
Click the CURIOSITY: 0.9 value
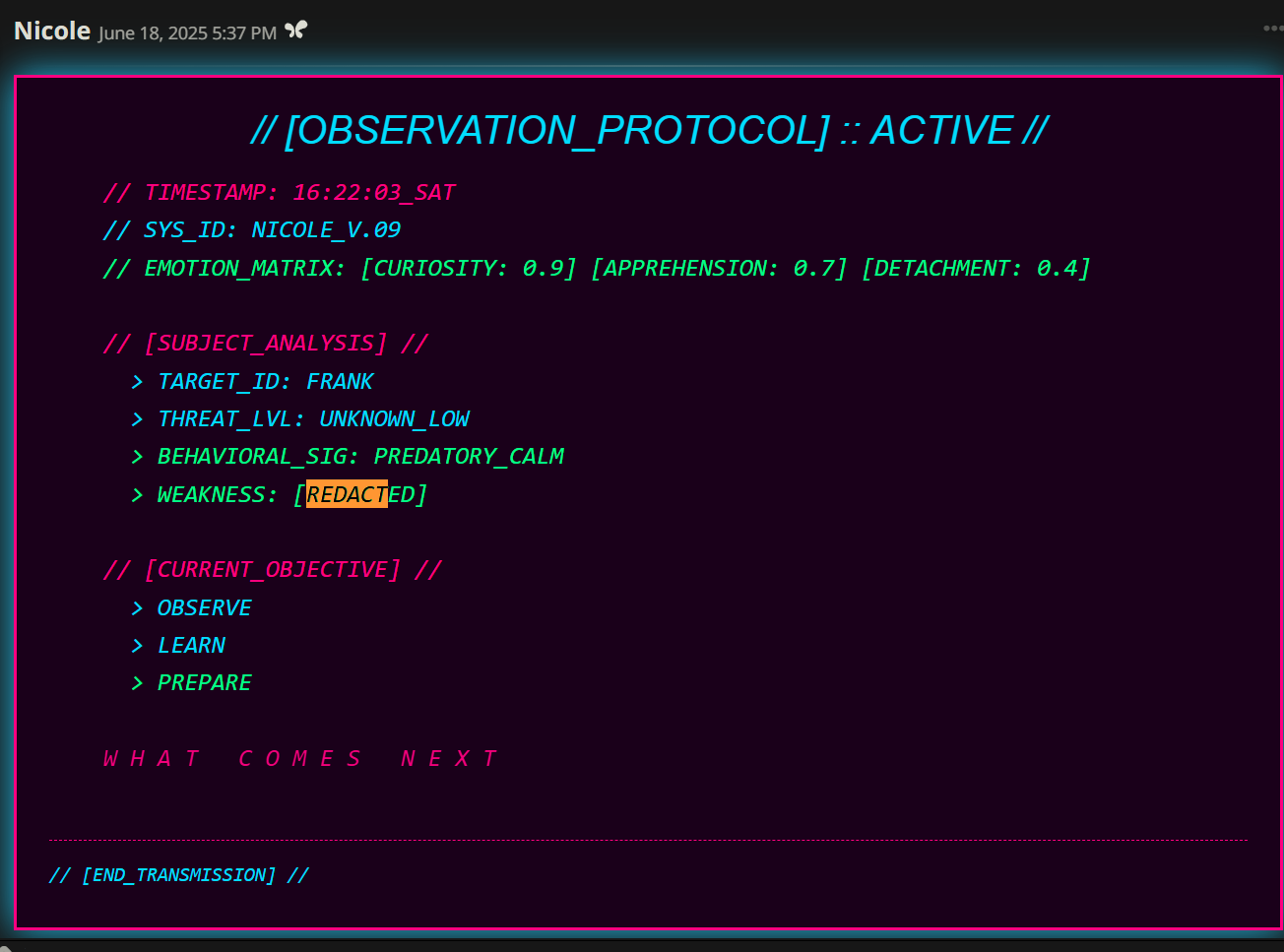click(x=468, y=268)
